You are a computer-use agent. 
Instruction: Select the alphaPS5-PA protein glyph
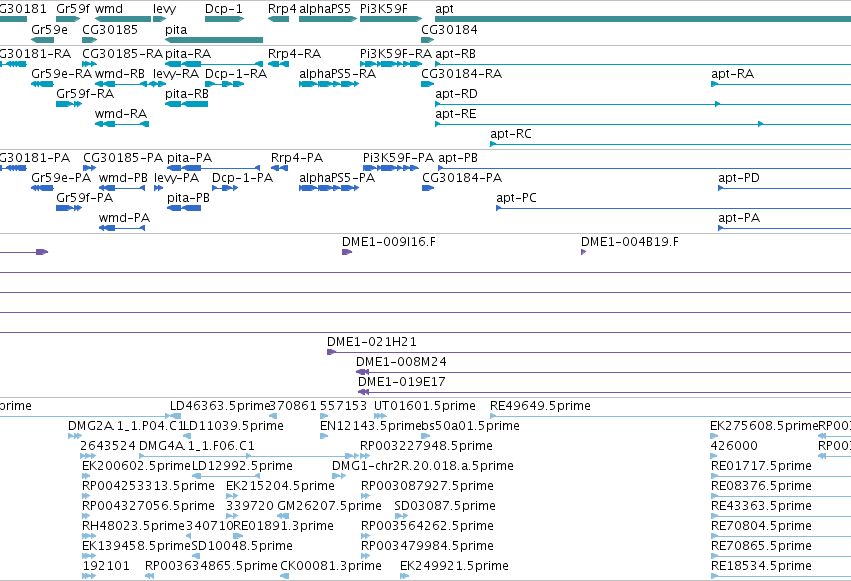tap(329, 188)
